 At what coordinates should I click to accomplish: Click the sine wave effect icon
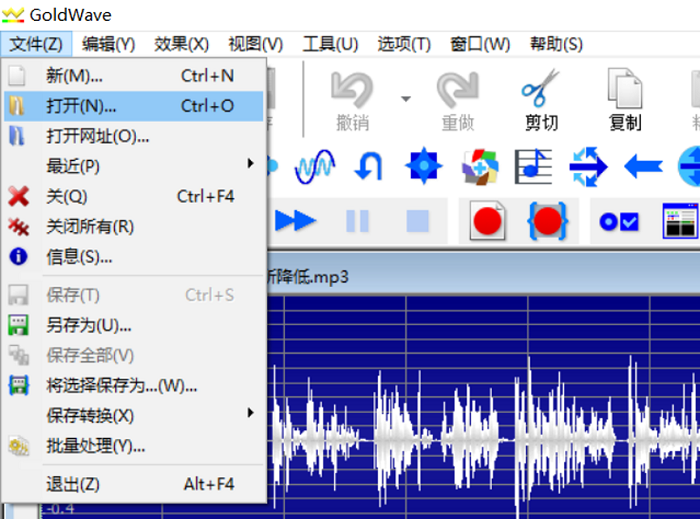click(x=315, y=166)
